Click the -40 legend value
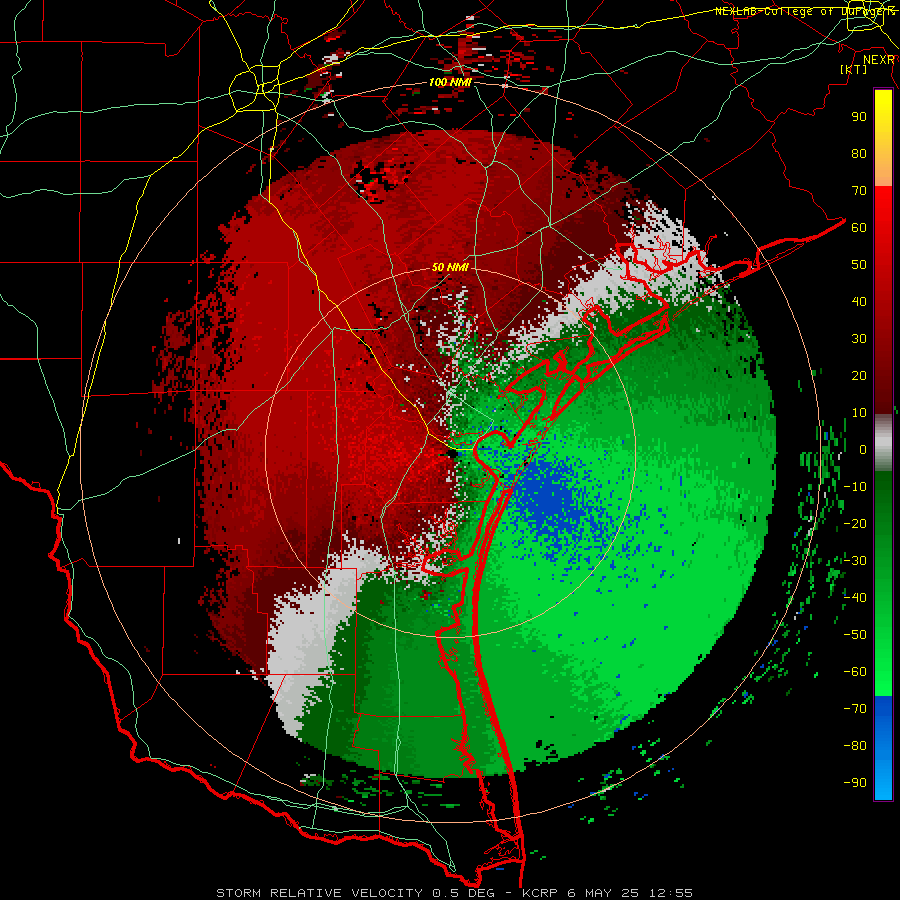The height and width of the screenshot is (900, 900). point(855,598)
